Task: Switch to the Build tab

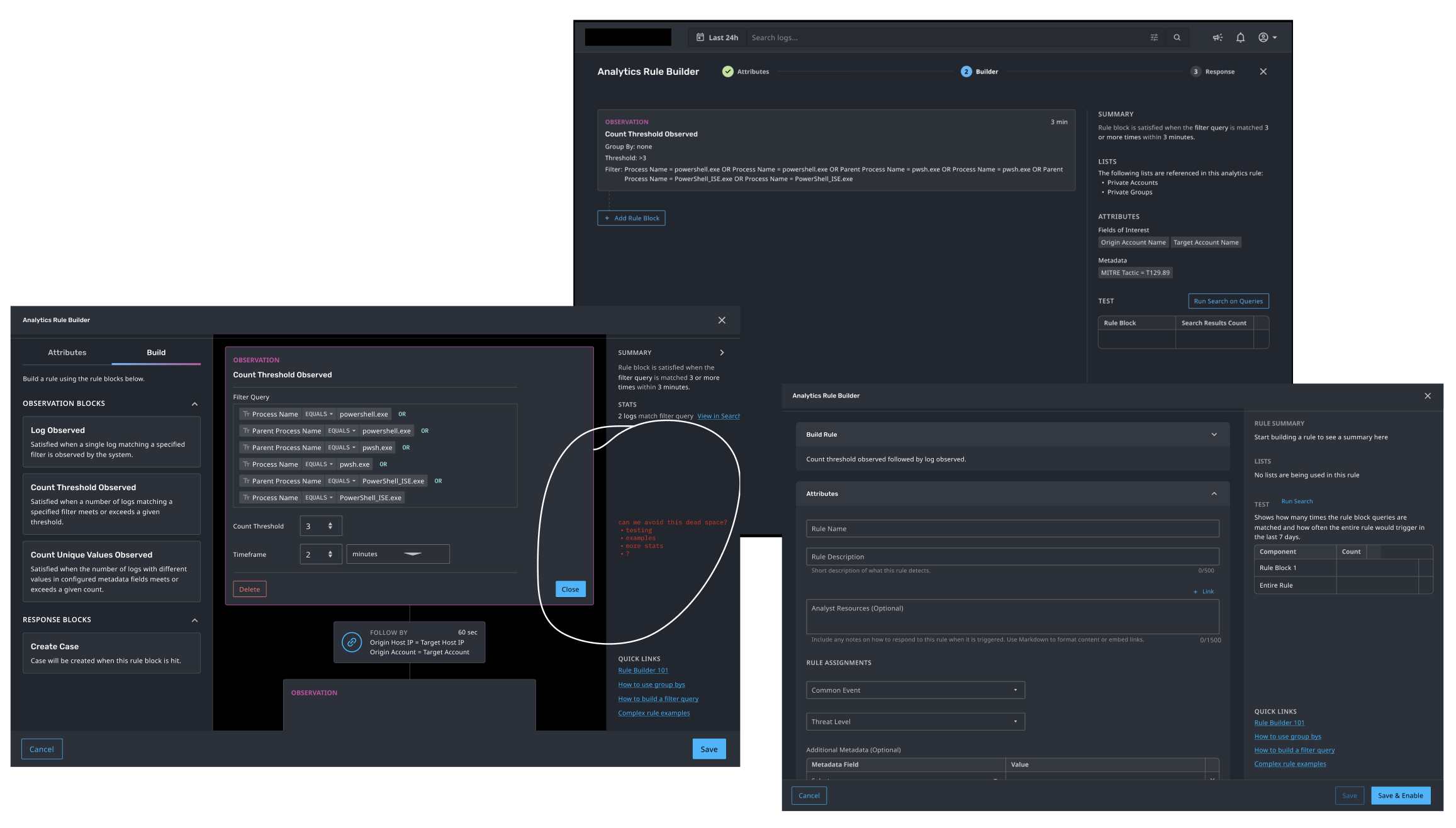Action: 156,352
